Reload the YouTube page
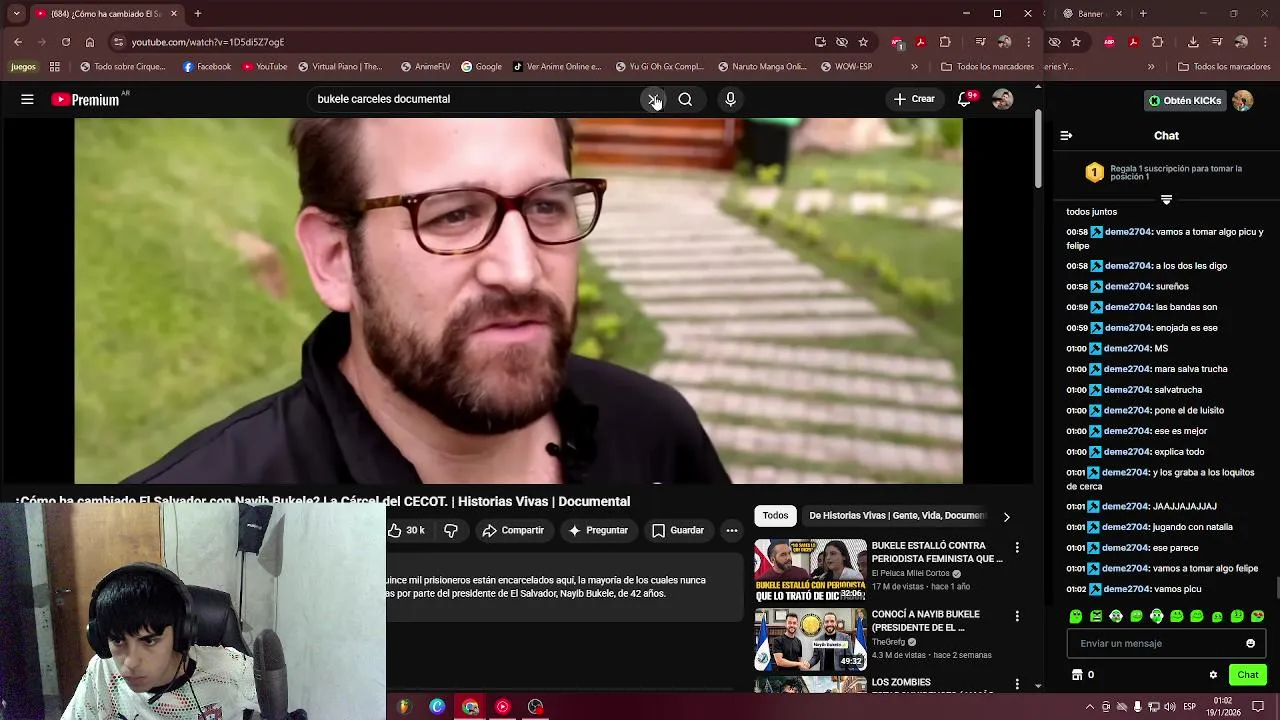 coord(66,42)
